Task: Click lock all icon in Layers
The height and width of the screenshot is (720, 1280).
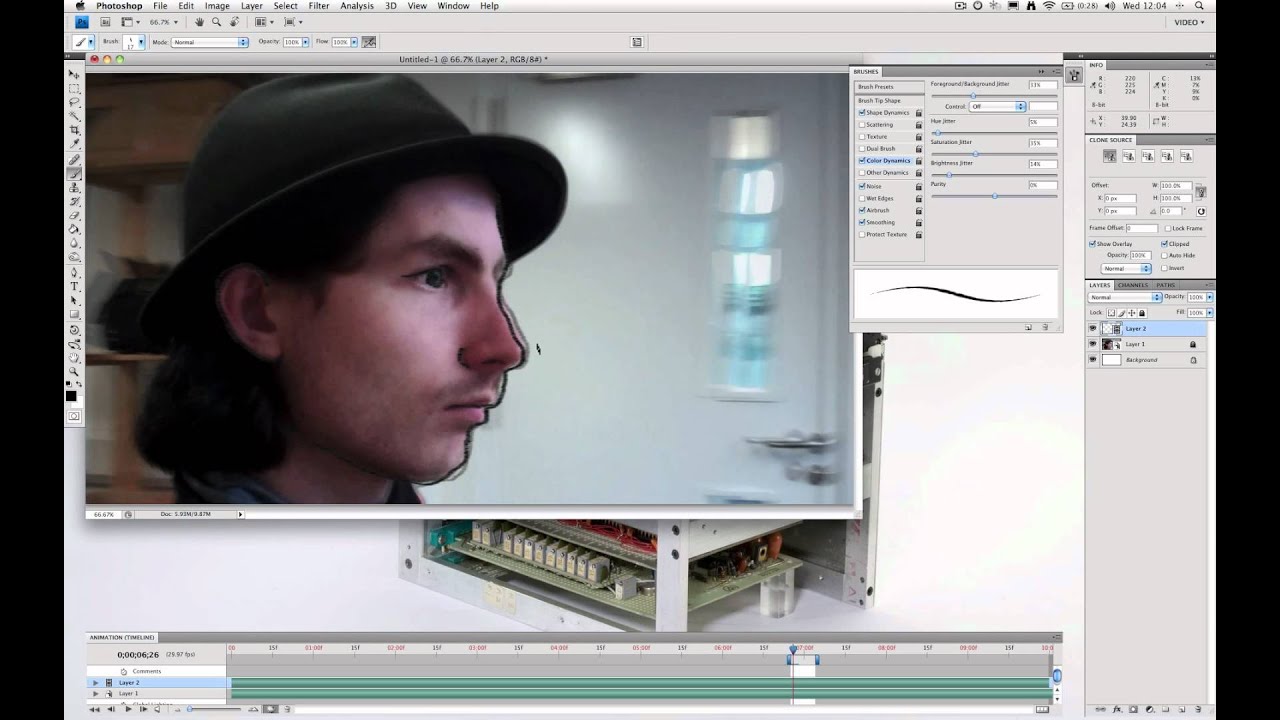Action: (x=1142, y=313)
